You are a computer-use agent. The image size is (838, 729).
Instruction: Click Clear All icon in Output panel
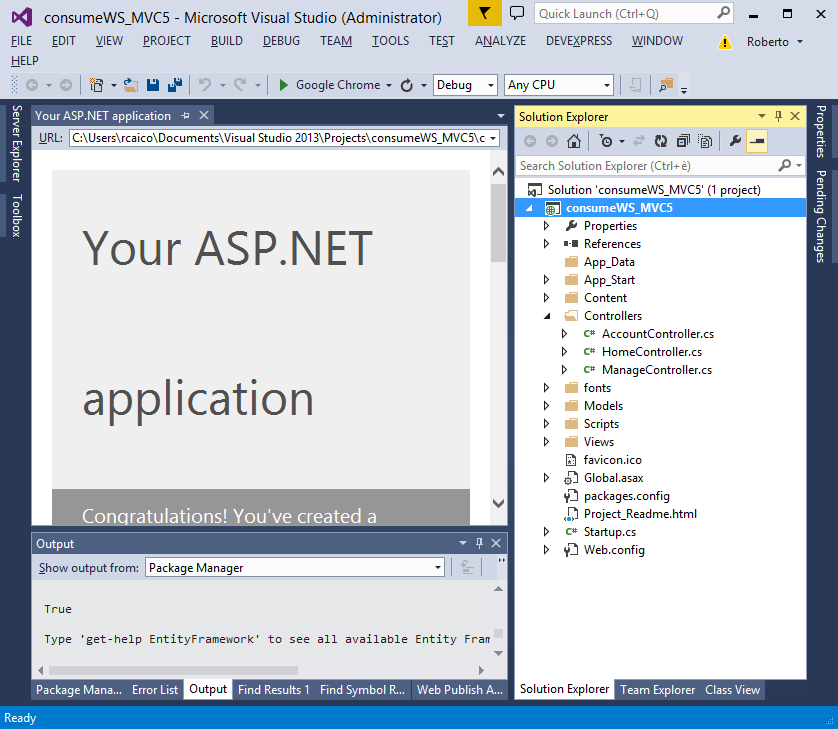[467, 567]
